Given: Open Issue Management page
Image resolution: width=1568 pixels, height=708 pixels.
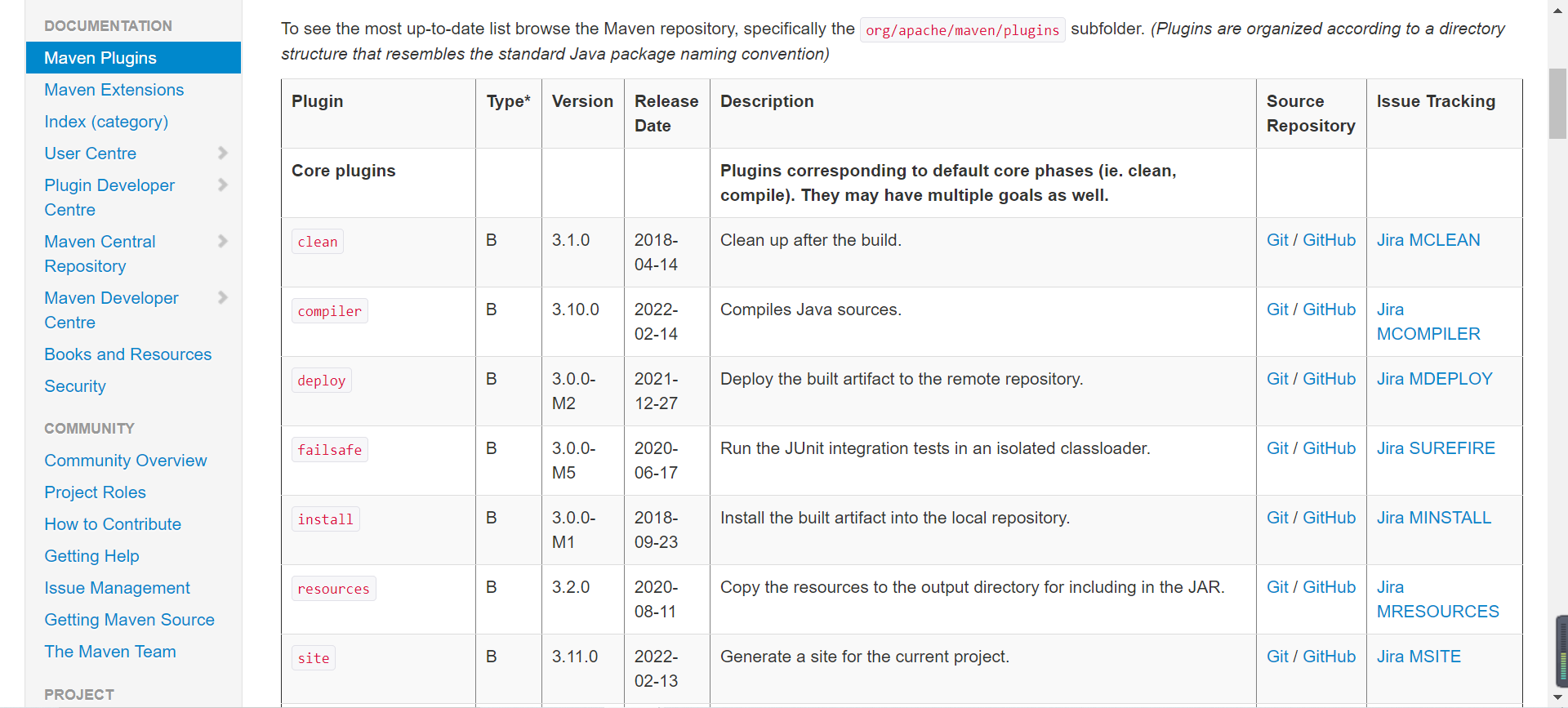Looking at the screenshot, I should click(x=117, y=588).
